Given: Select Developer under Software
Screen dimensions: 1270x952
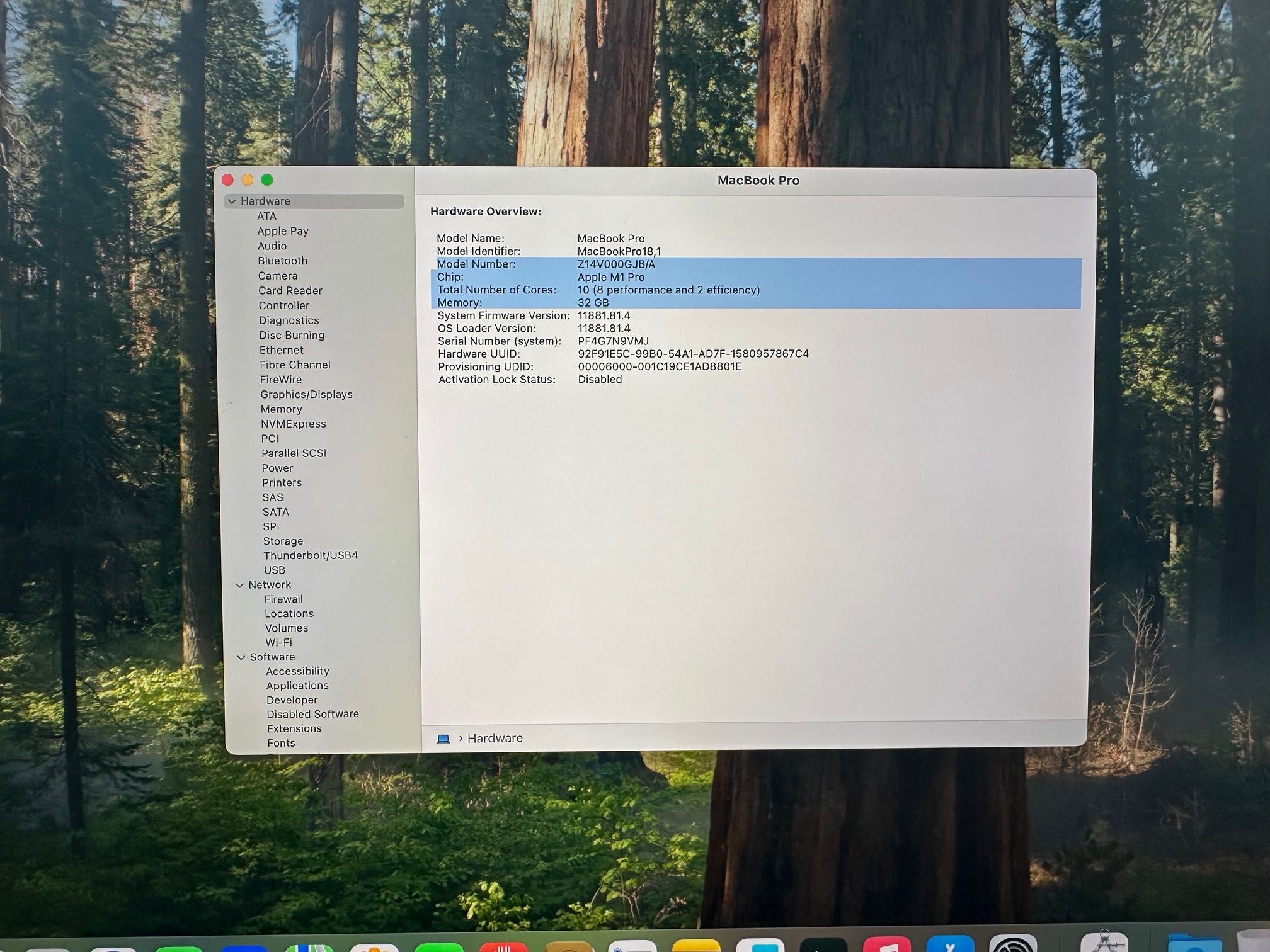Looking at the screenshot, I should pyautogui.click(x=292, y=701).
